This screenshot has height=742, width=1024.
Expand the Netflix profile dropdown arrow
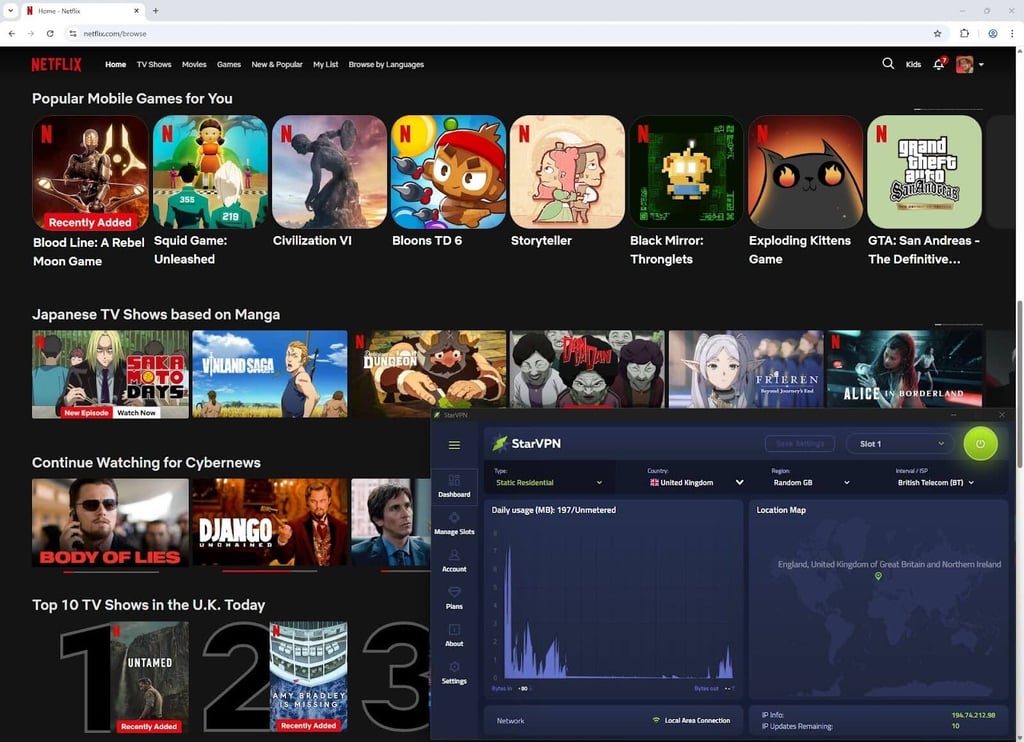pyautogui.click(x=981, y=65)
